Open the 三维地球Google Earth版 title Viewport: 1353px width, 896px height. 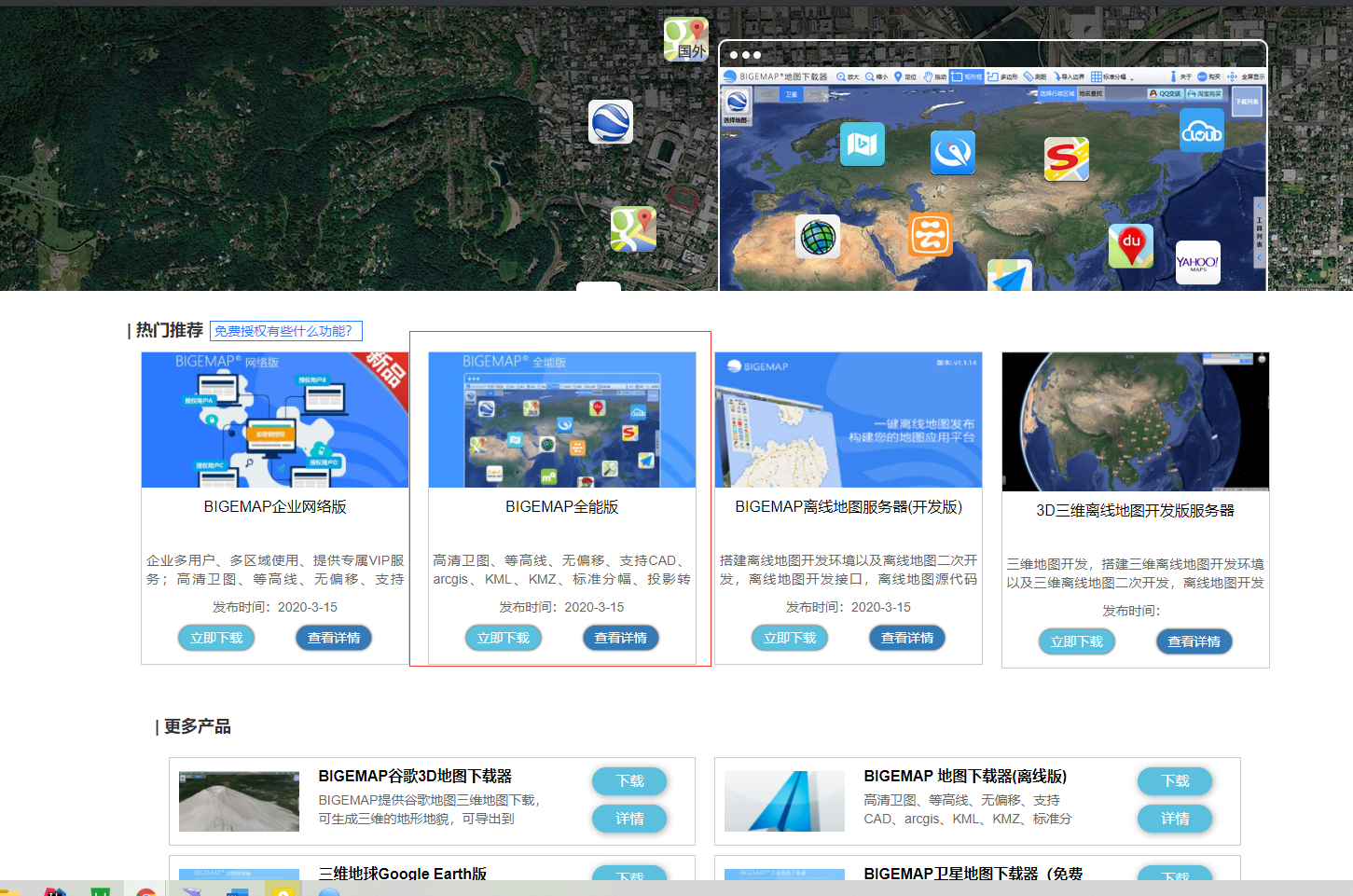point(403,873)
